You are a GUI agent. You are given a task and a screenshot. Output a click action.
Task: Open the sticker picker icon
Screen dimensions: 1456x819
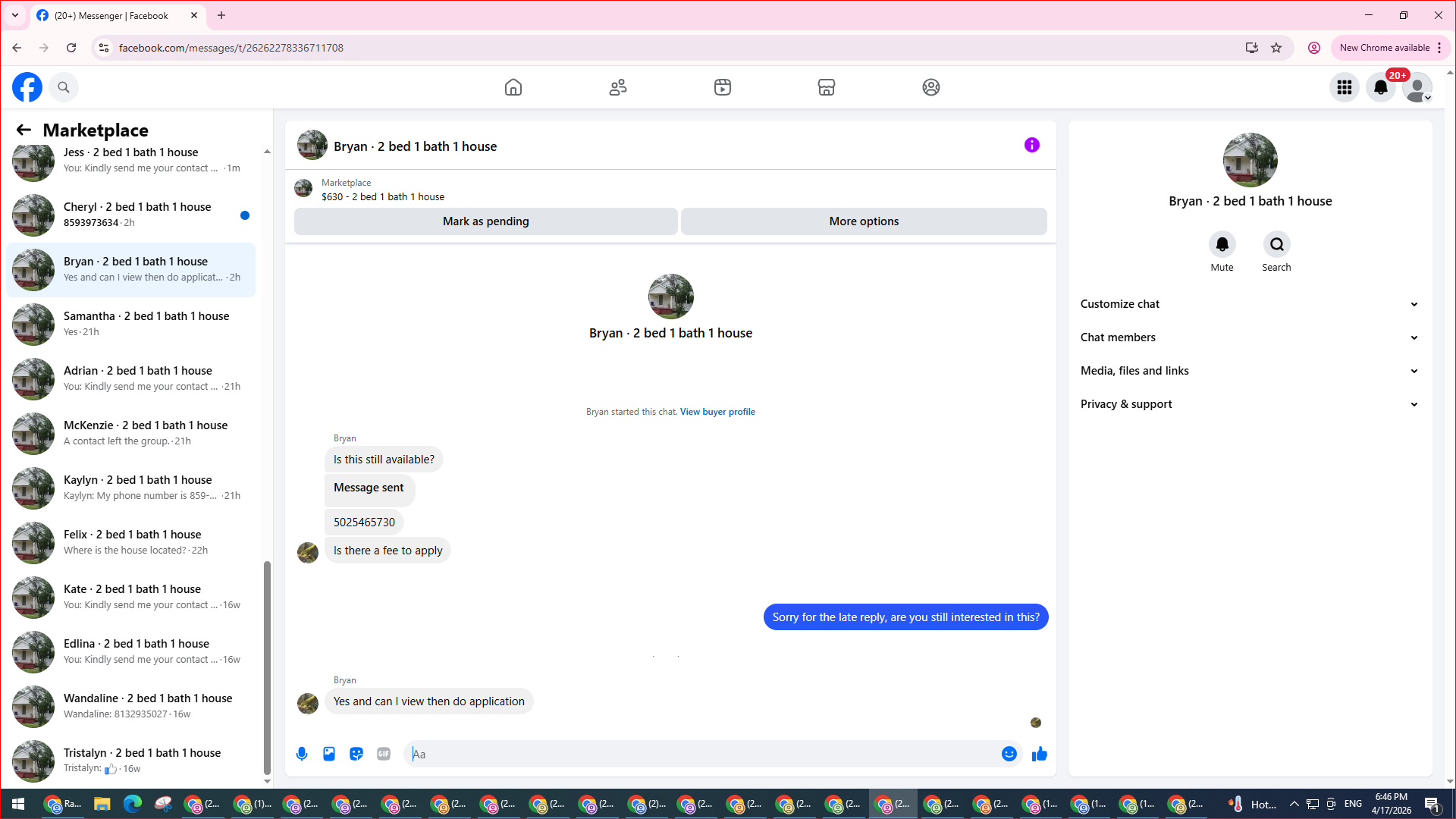tap(356, 754)
